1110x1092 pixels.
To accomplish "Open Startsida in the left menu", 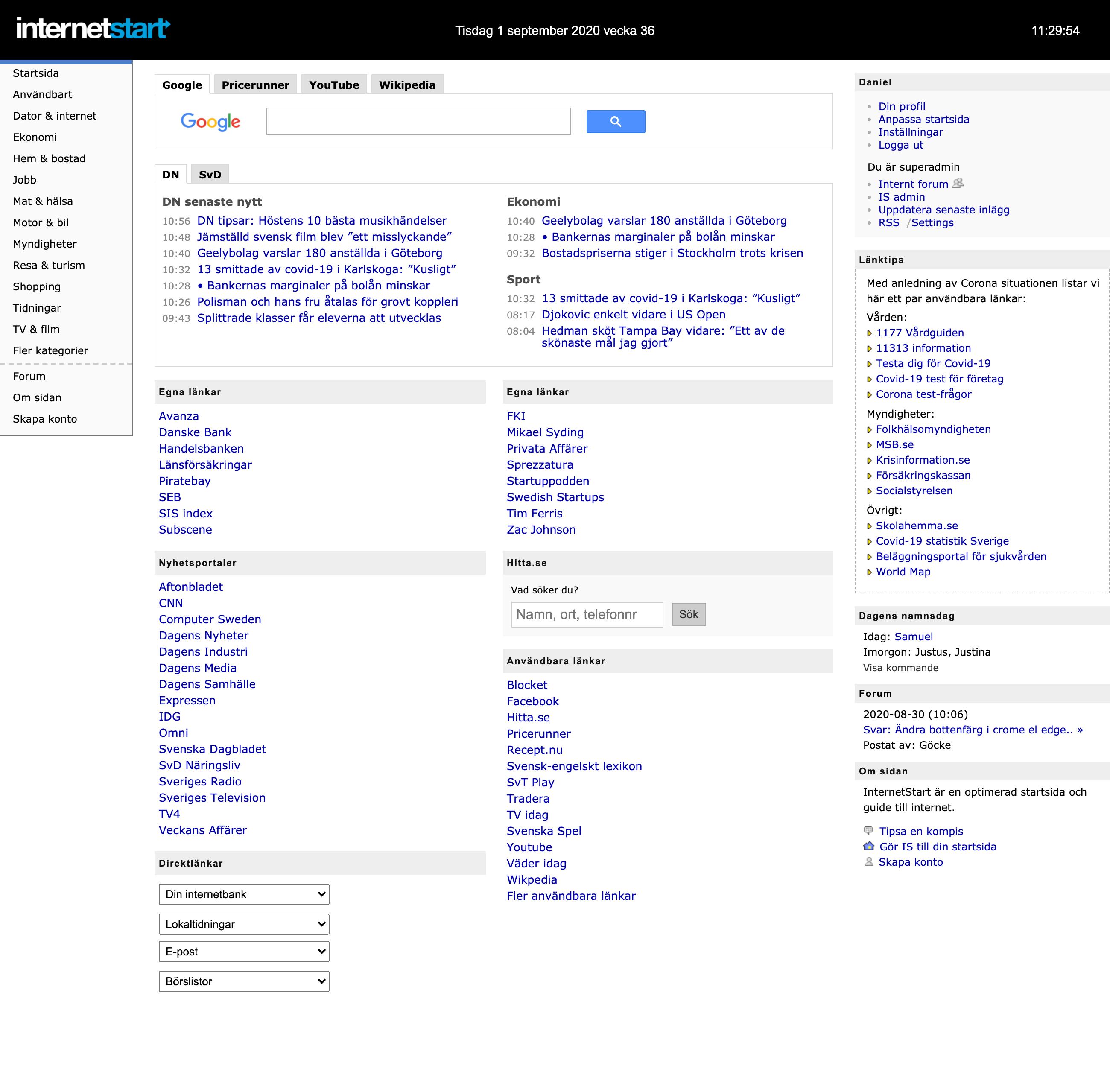I will (x=35, y=73).
